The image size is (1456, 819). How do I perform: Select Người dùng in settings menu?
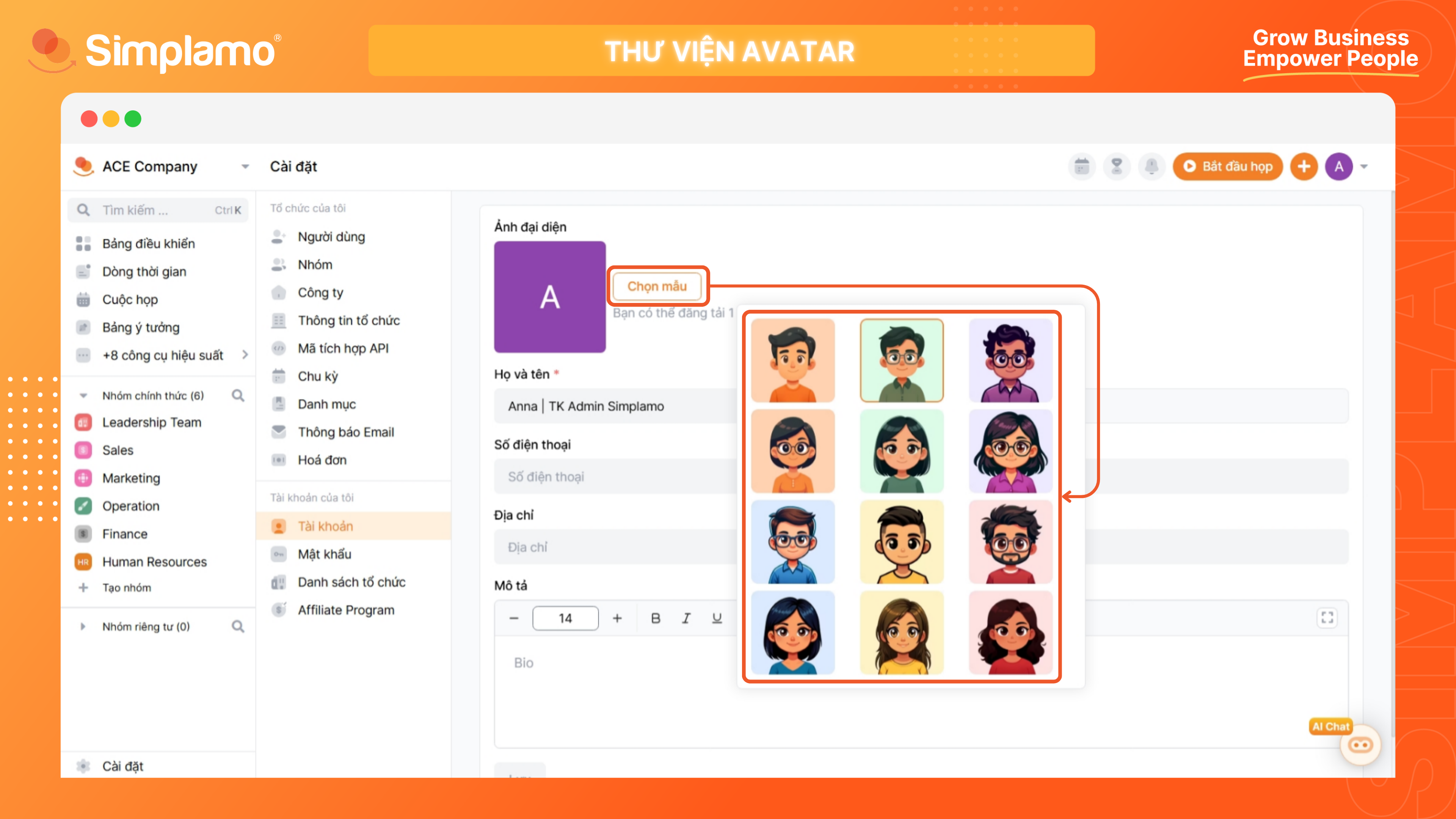click(331, 237)
